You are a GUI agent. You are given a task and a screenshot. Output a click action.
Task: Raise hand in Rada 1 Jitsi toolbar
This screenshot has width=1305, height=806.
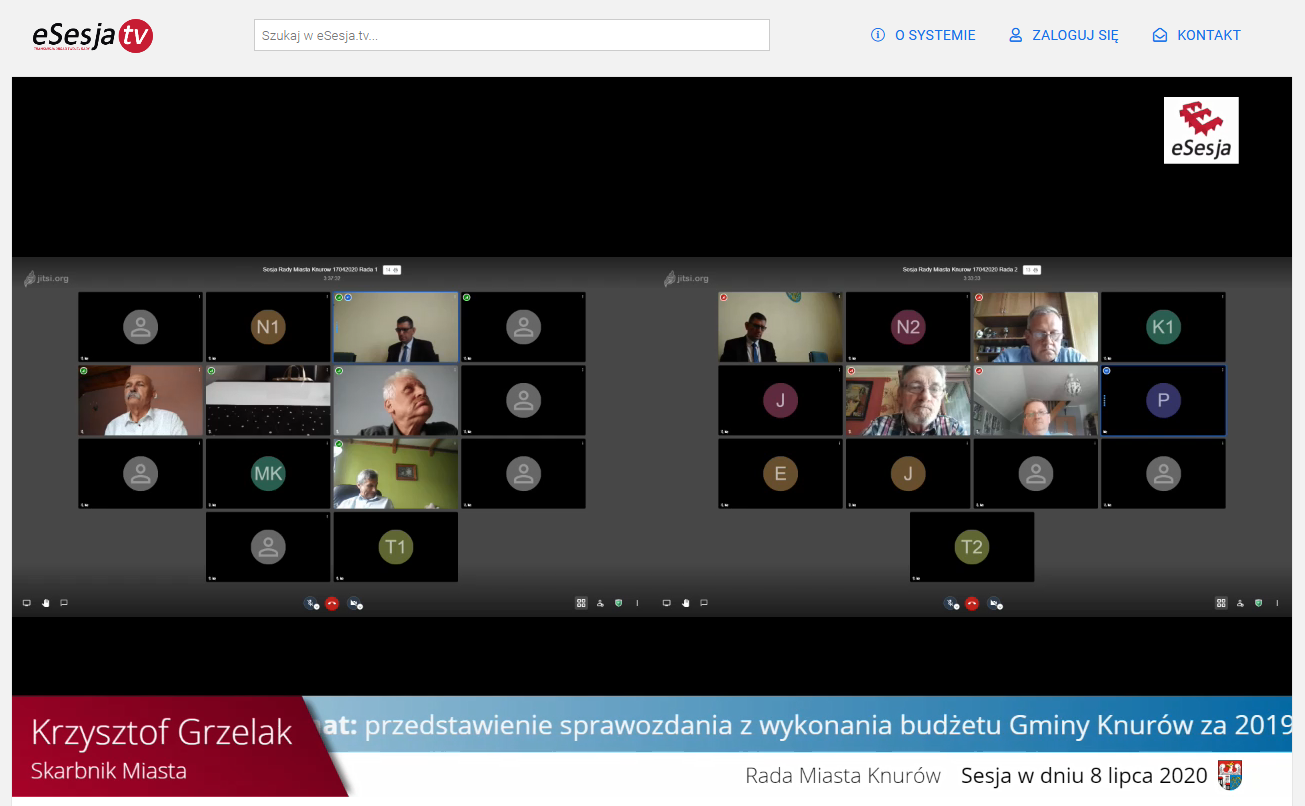click(46, 603)
